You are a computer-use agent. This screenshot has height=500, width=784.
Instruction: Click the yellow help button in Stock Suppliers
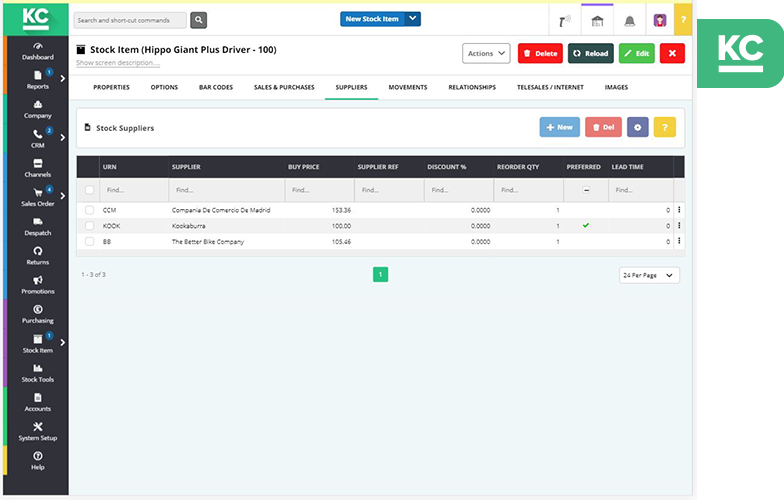pyautogui.click(x=664, y=127)
